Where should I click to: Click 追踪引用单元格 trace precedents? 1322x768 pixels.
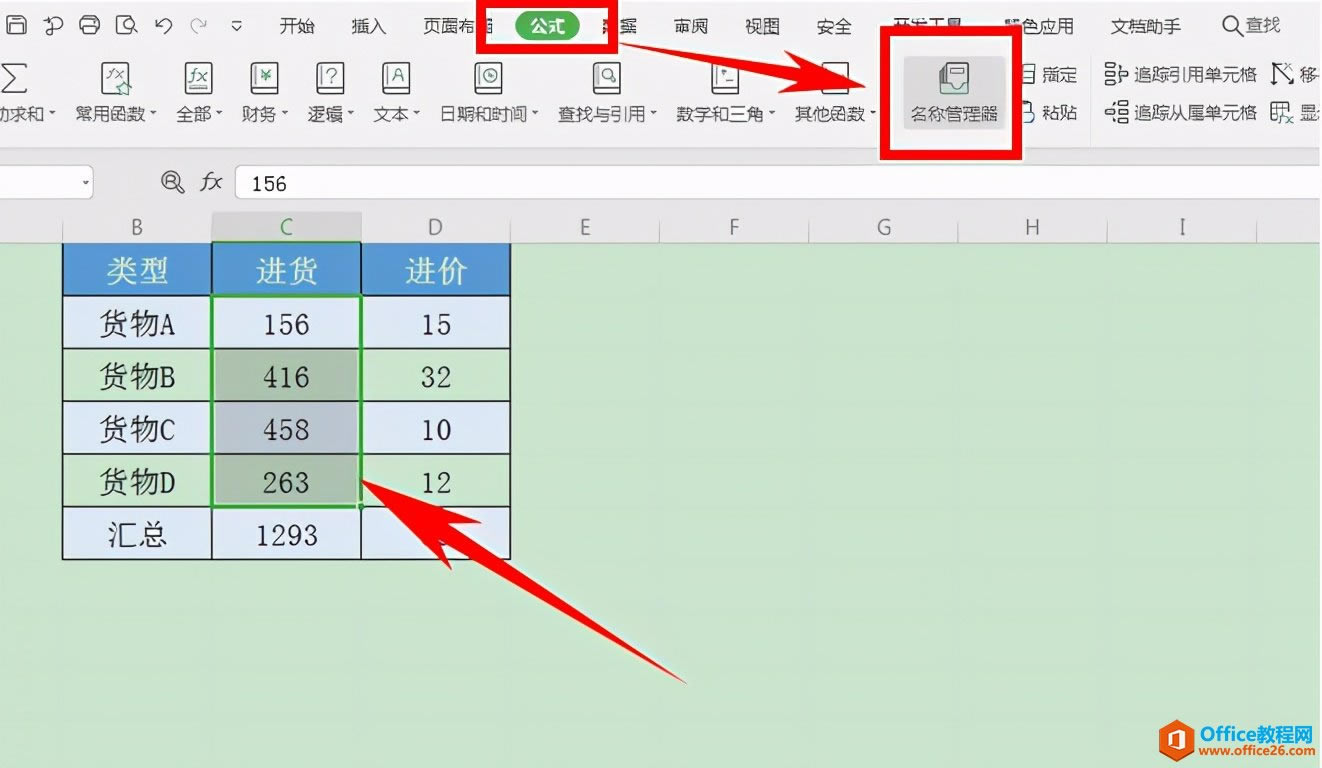pyautogui.click(x=1181, y=74)
